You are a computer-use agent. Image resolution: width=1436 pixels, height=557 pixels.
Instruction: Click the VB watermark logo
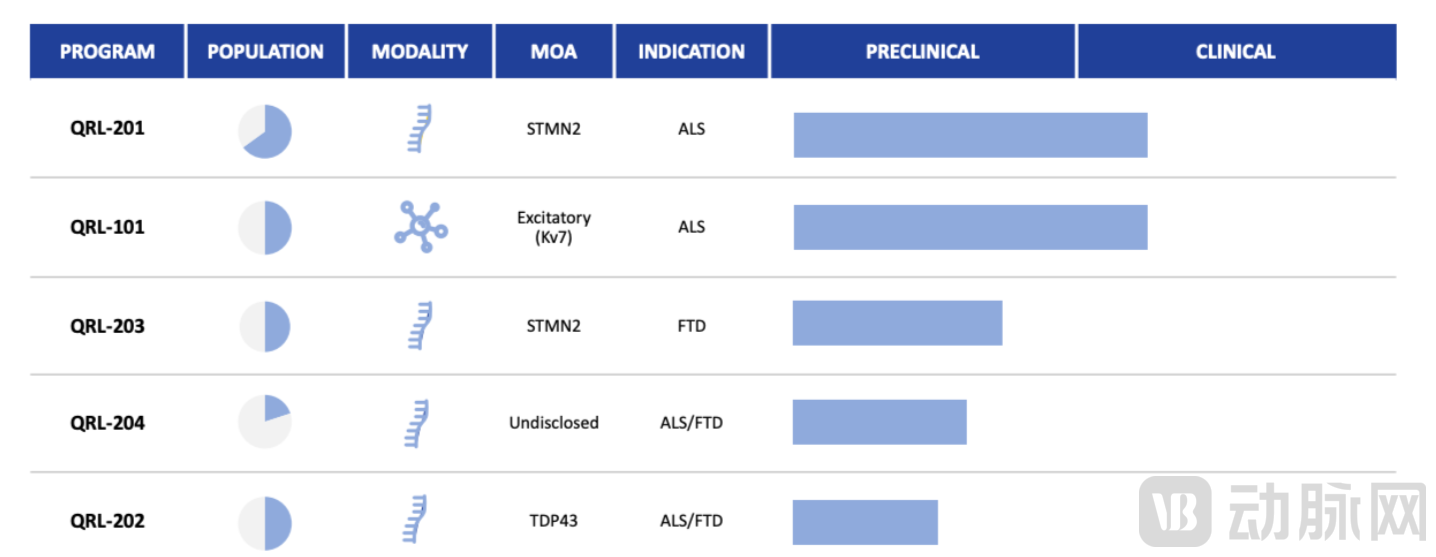point(1175,511)
